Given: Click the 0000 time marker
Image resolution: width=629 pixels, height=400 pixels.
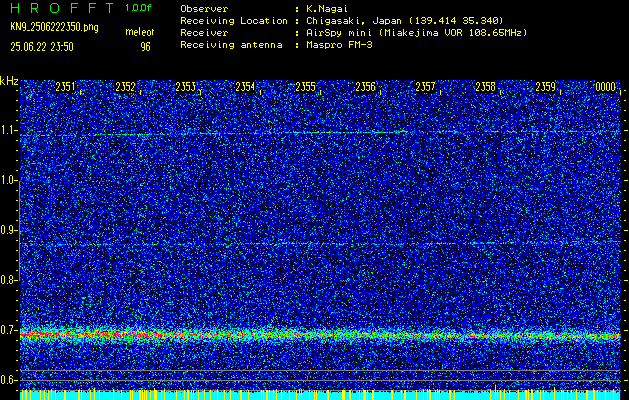Looking at the screenshot, I should pos(605,87).
